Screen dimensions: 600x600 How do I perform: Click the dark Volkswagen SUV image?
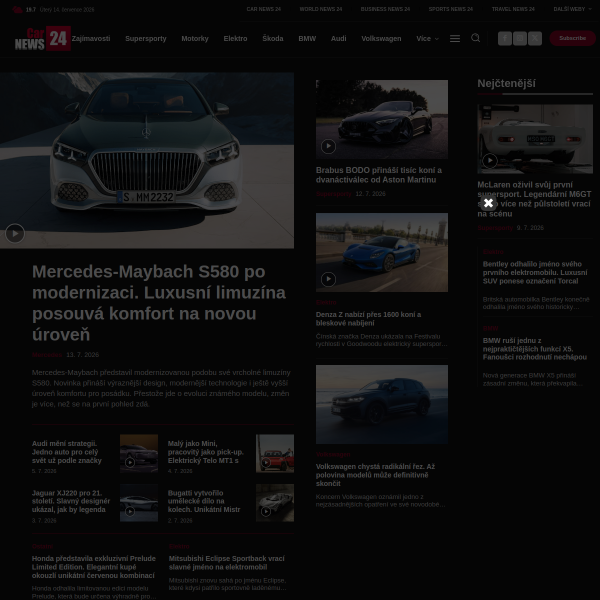click(x=382, y=404)
